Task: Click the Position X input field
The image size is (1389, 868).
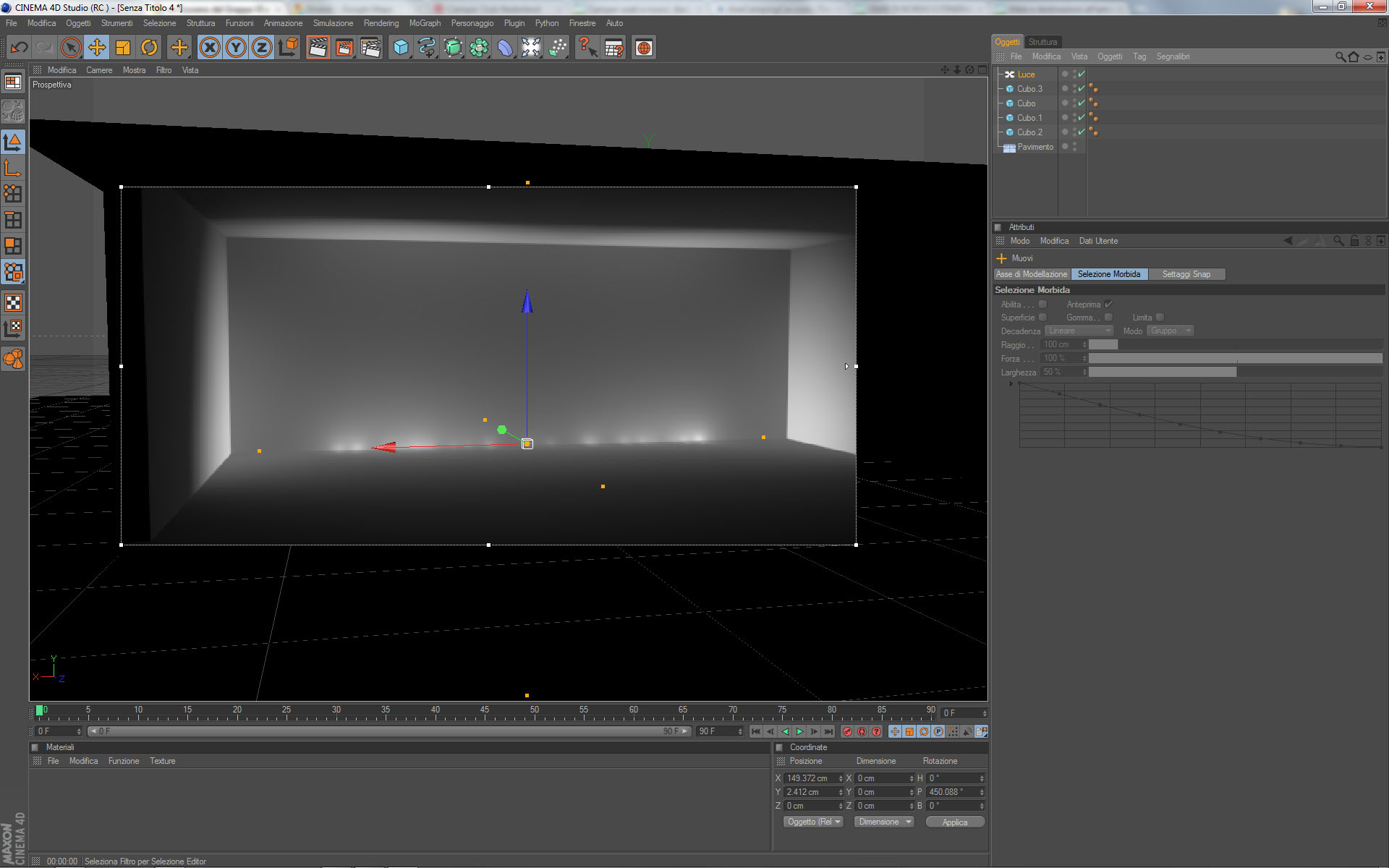Action: (x=810, y=778)
